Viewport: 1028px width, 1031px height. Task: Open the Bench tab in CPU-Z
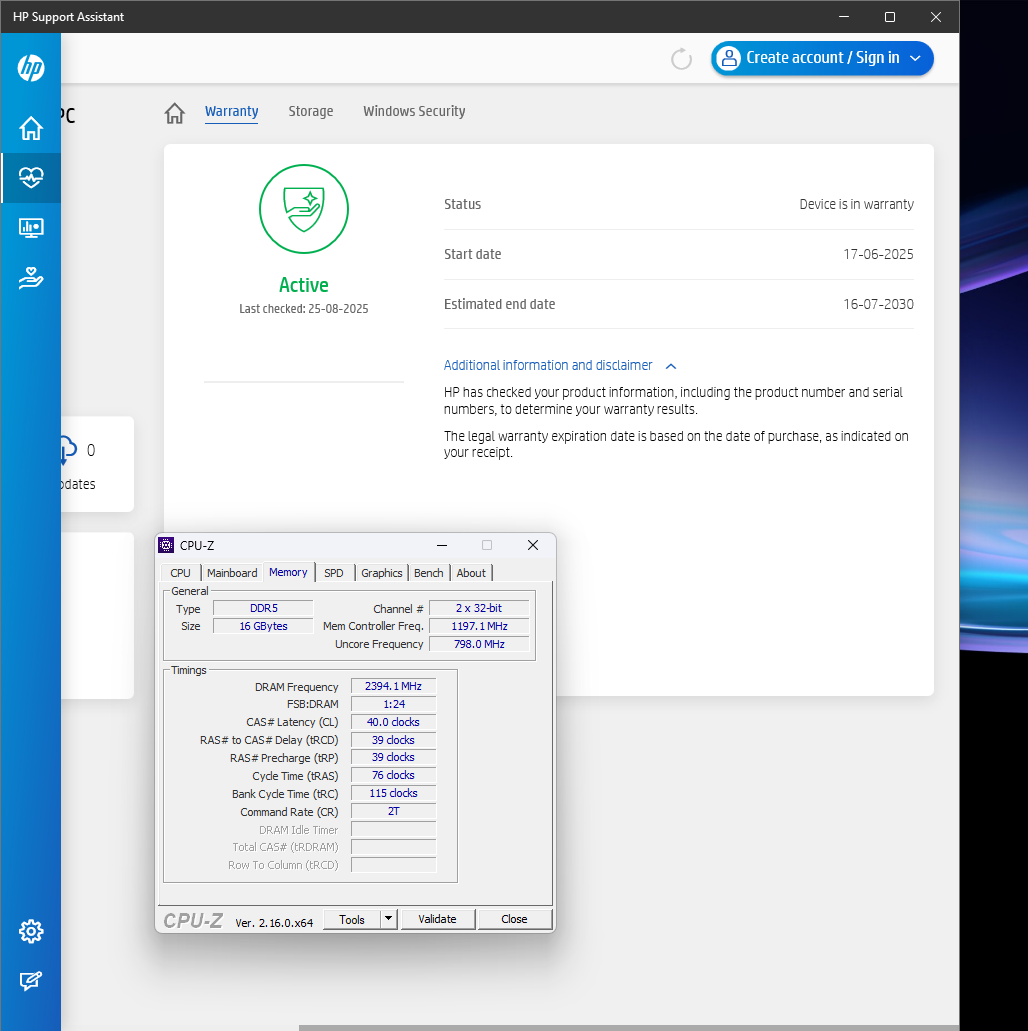click(x=428, y=573)
